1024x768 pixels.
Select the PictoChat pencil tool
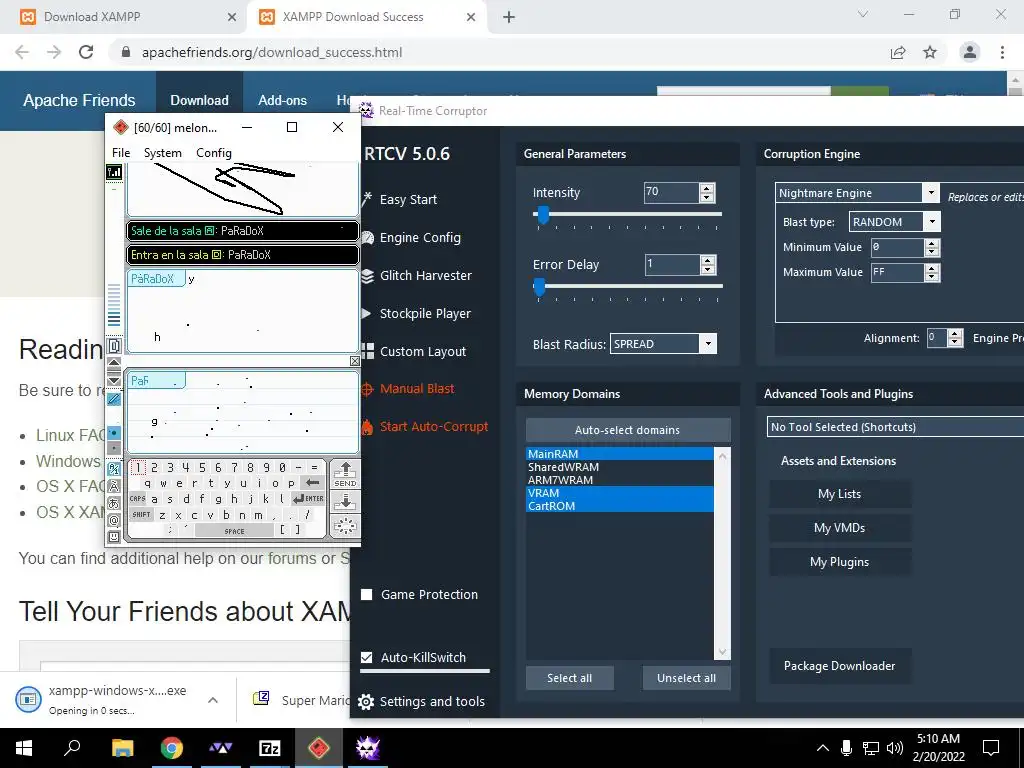pos(114,399)
